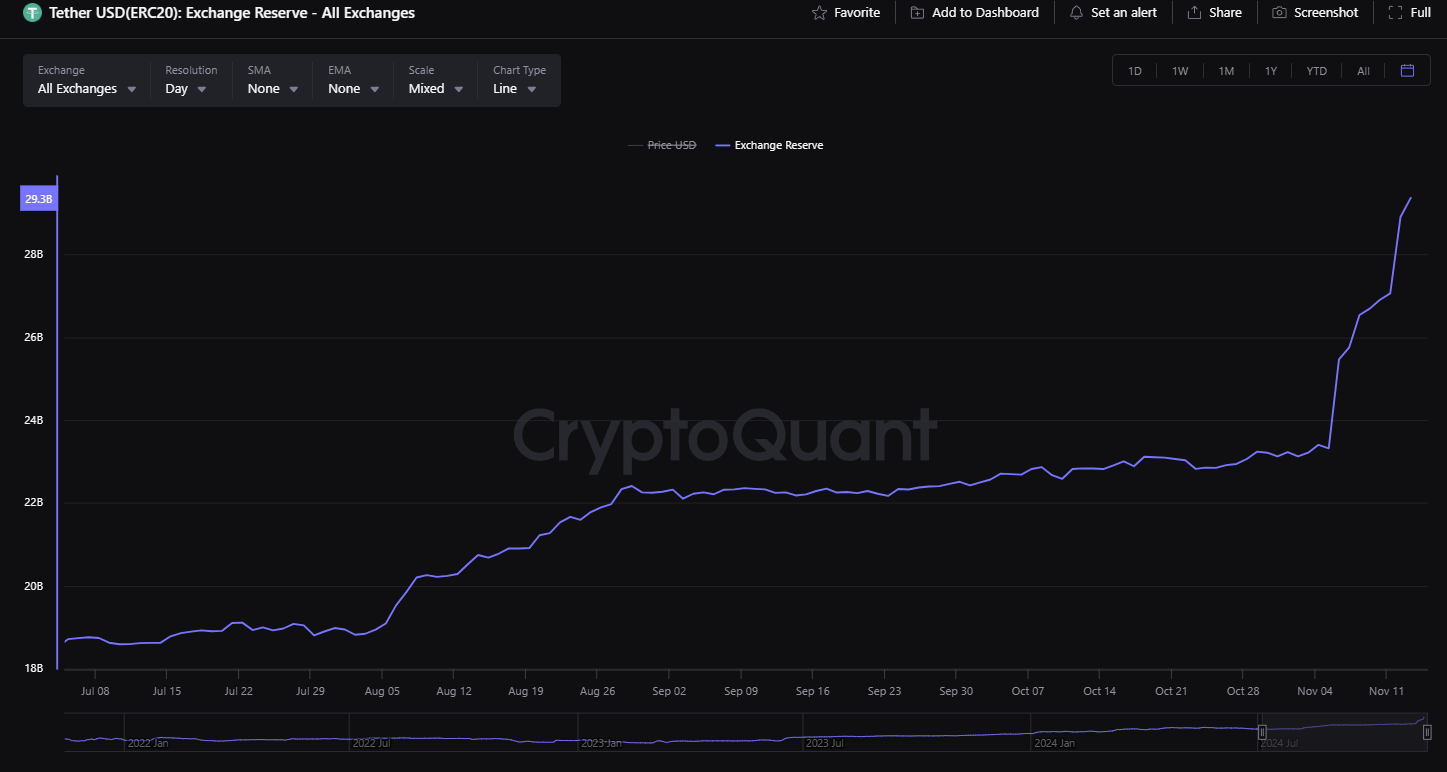The image size is (1447, 772).
Task: Click the 20B y-axis label
Action: tap(34, 586)
